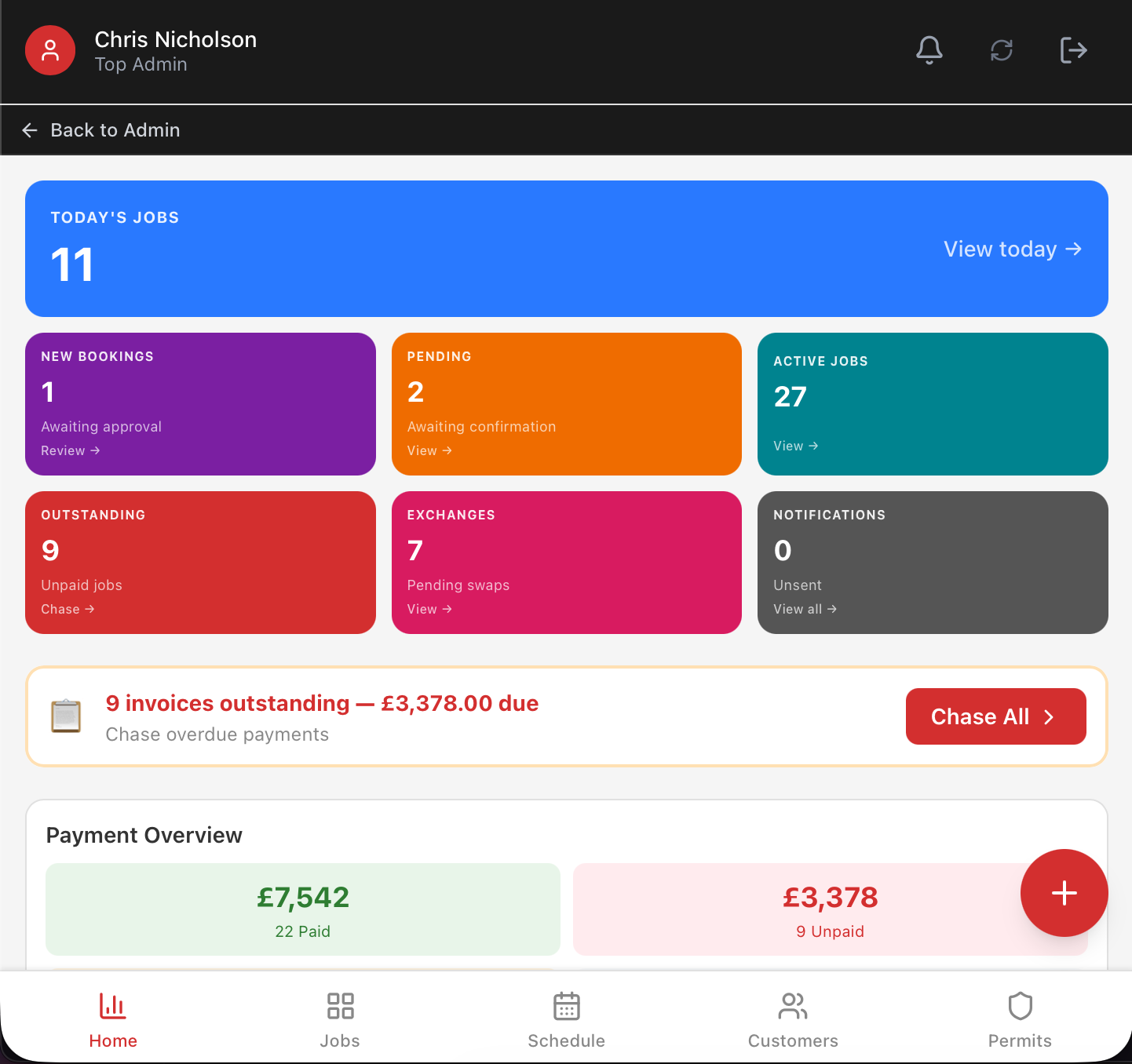Image resolution: width=1132 pixels, height=1064 pixels.
Task: Click the Exchanges pending swaps card
Action: pyautogui.click(x=566, y=563)
